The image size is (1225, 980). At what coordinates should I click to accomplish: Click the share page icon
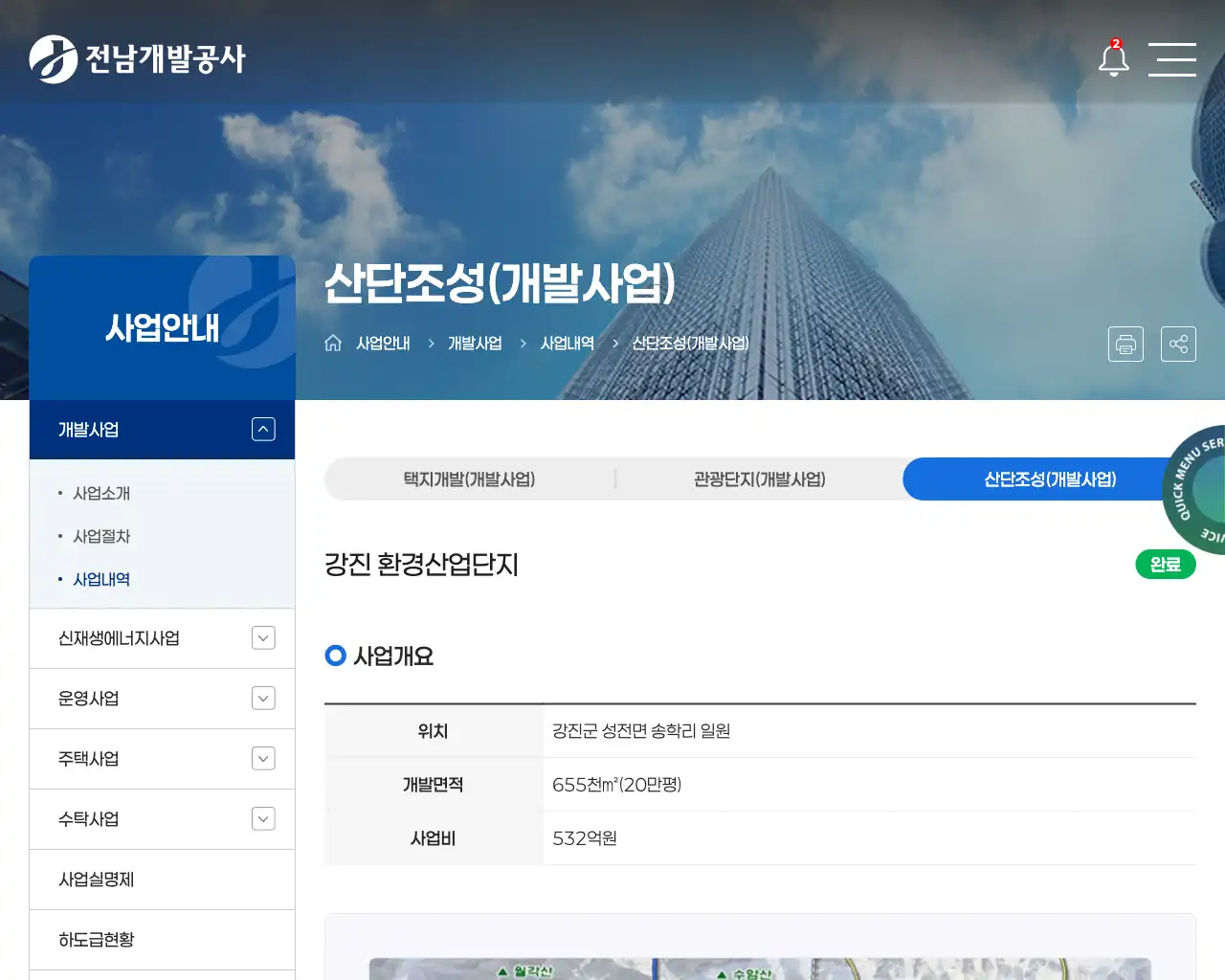[1178, 345]
